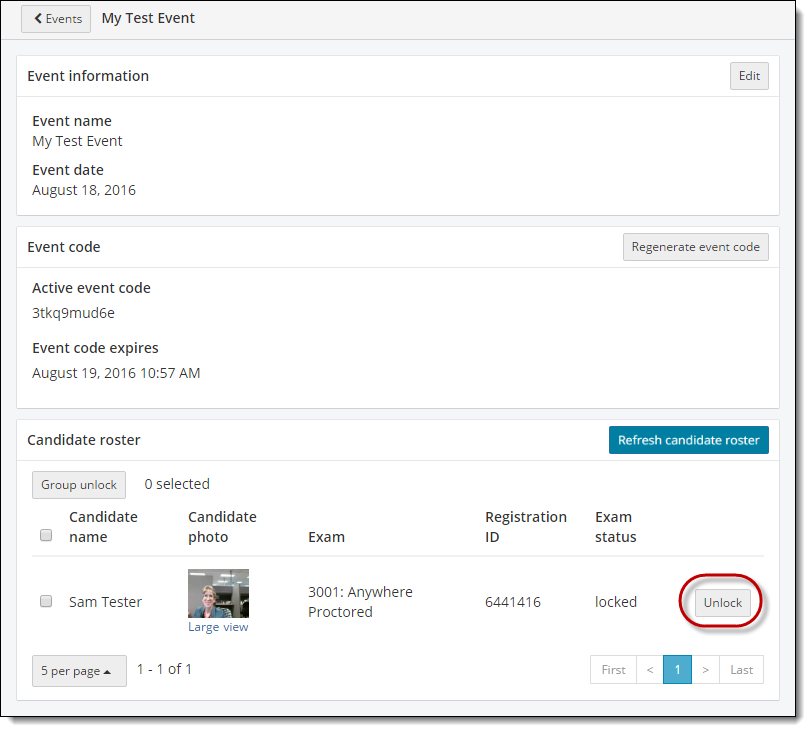Click the Edit button in Event information

(x=749, y=76)
